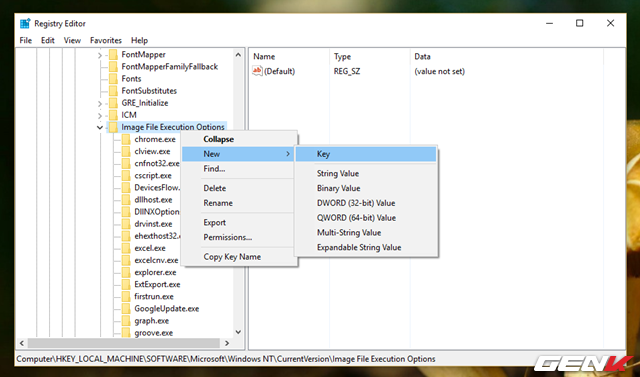Expand the ICM key arrow
Image resolution: width=640 pixels, height=377 pixels.
tap(100, 115)
